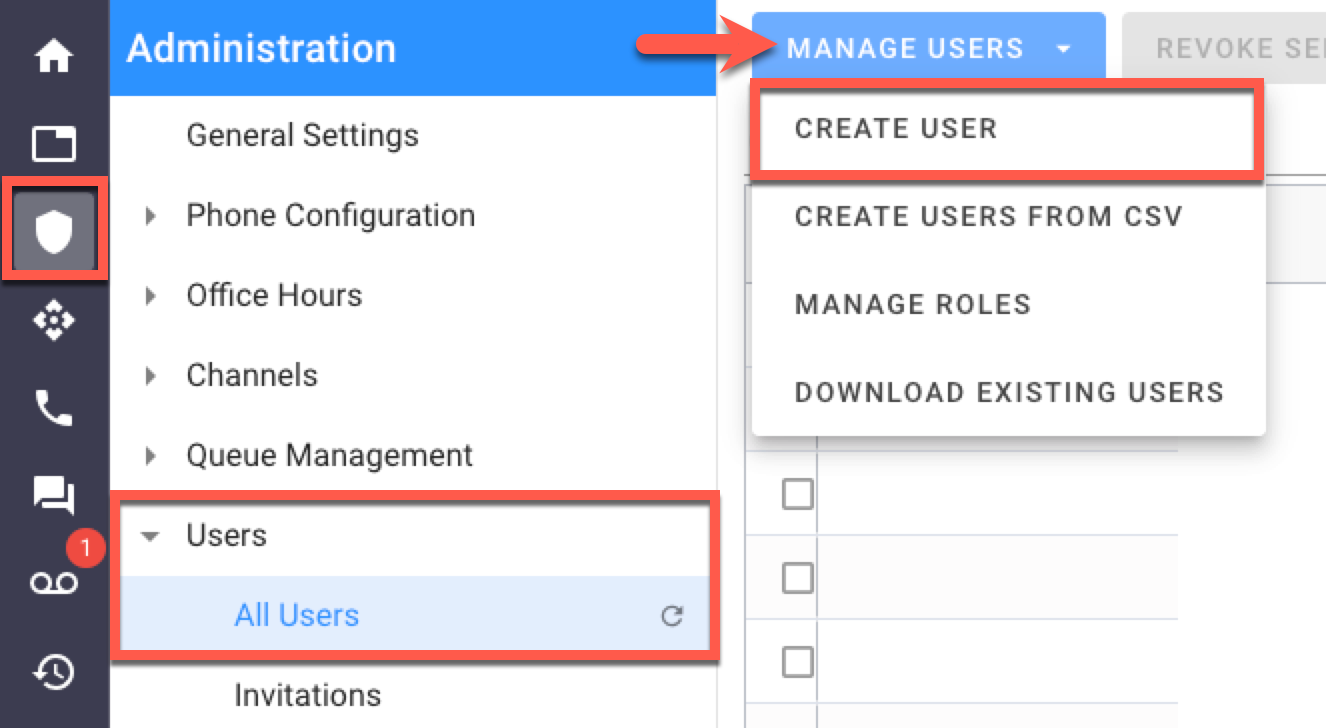Go to the Home icon in the sidebar

tap(54, 56)
